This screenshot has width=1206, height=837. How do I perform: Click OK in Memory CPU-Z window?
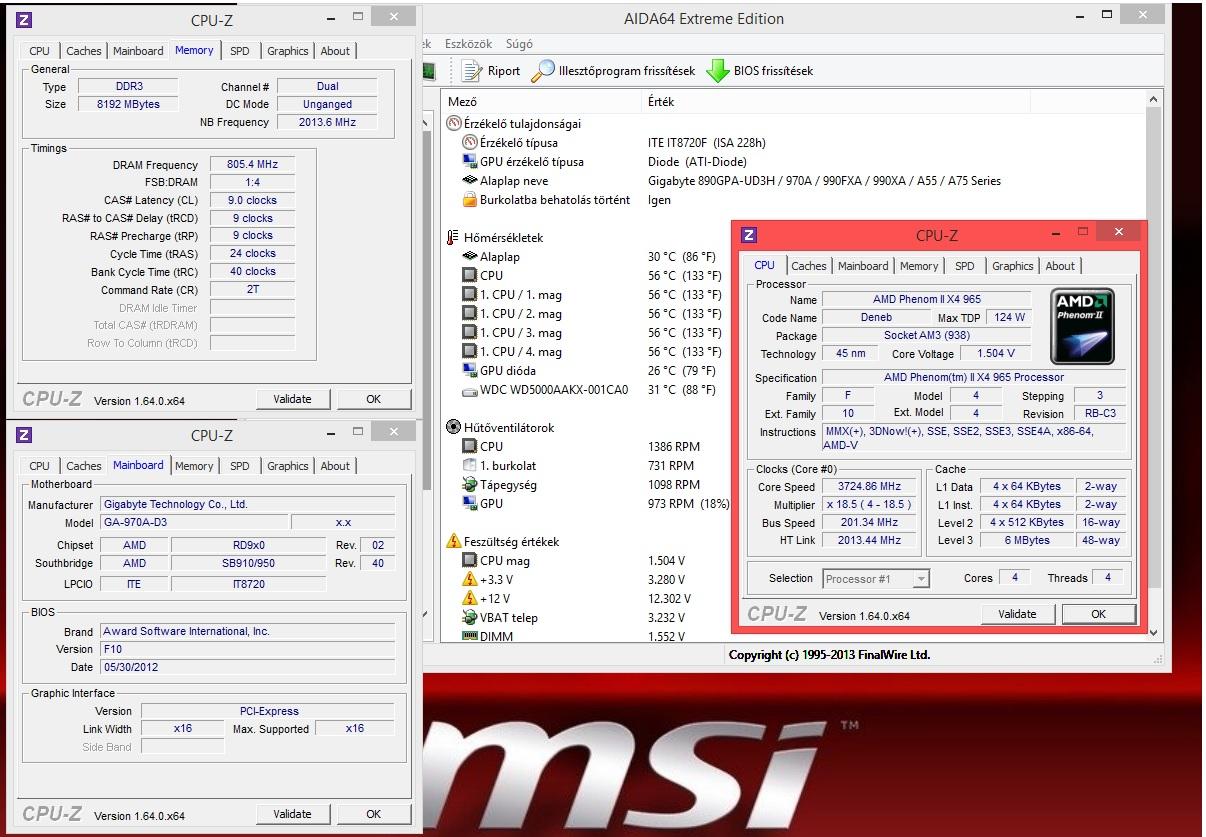373,399
